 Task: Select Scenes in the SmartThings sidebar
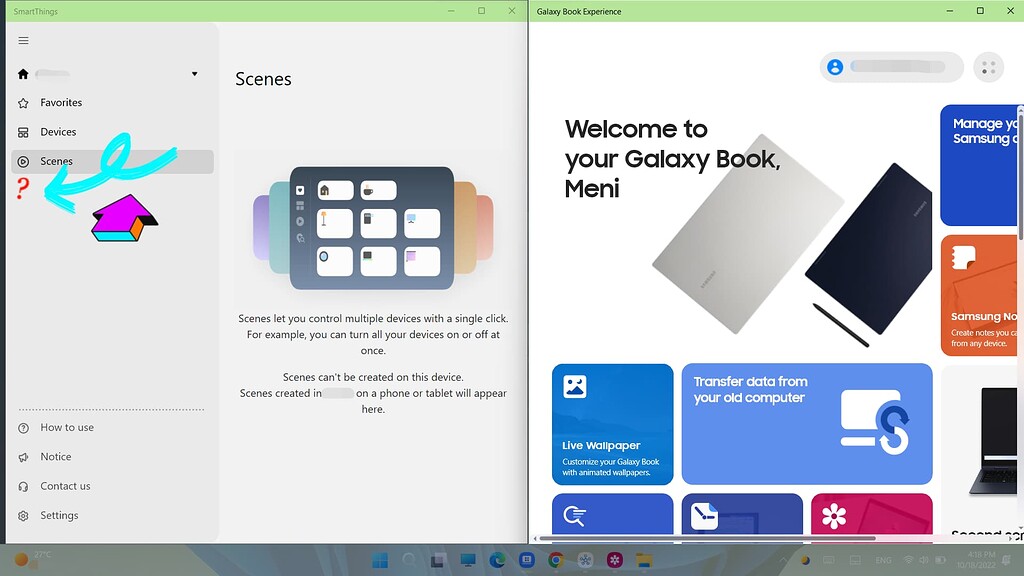coord(57,161)
